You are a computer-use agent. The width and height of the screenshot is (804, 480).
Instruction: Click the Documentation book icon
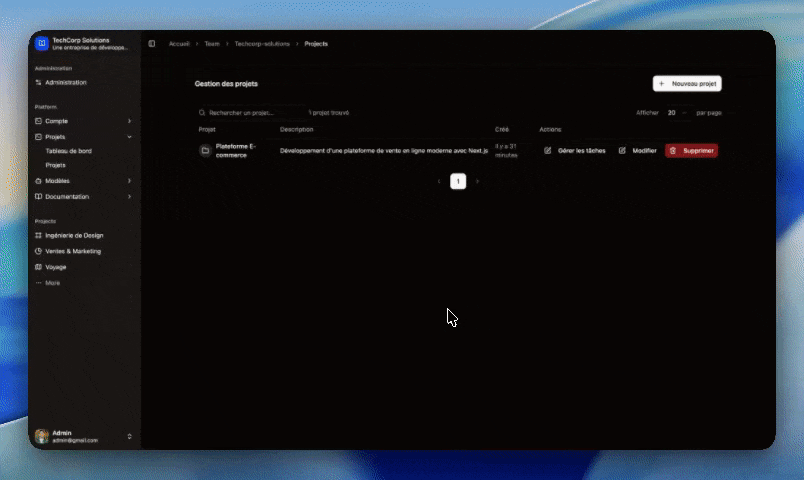[x=38, y=196]
